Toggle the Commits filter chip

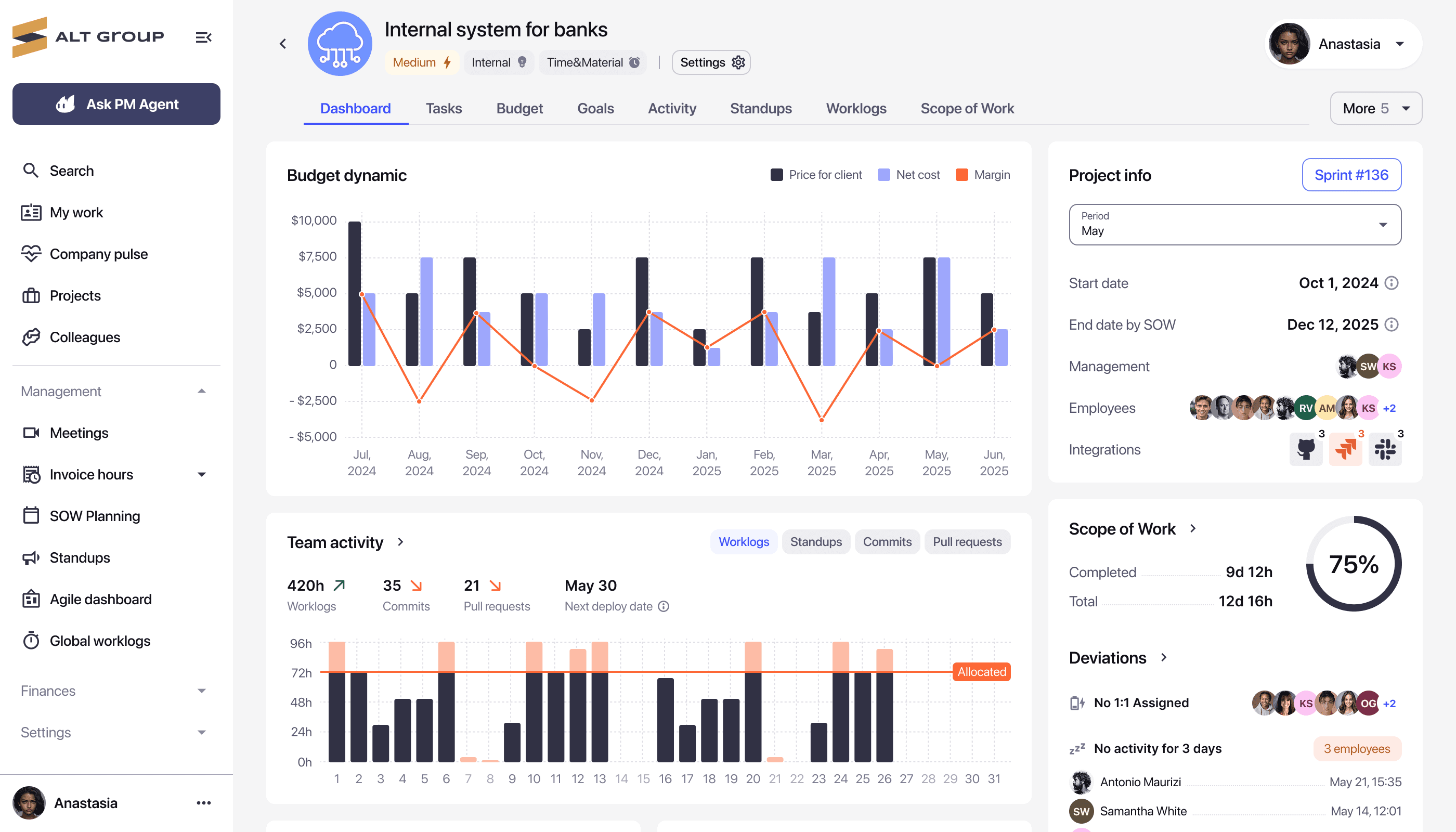point(887,542)
